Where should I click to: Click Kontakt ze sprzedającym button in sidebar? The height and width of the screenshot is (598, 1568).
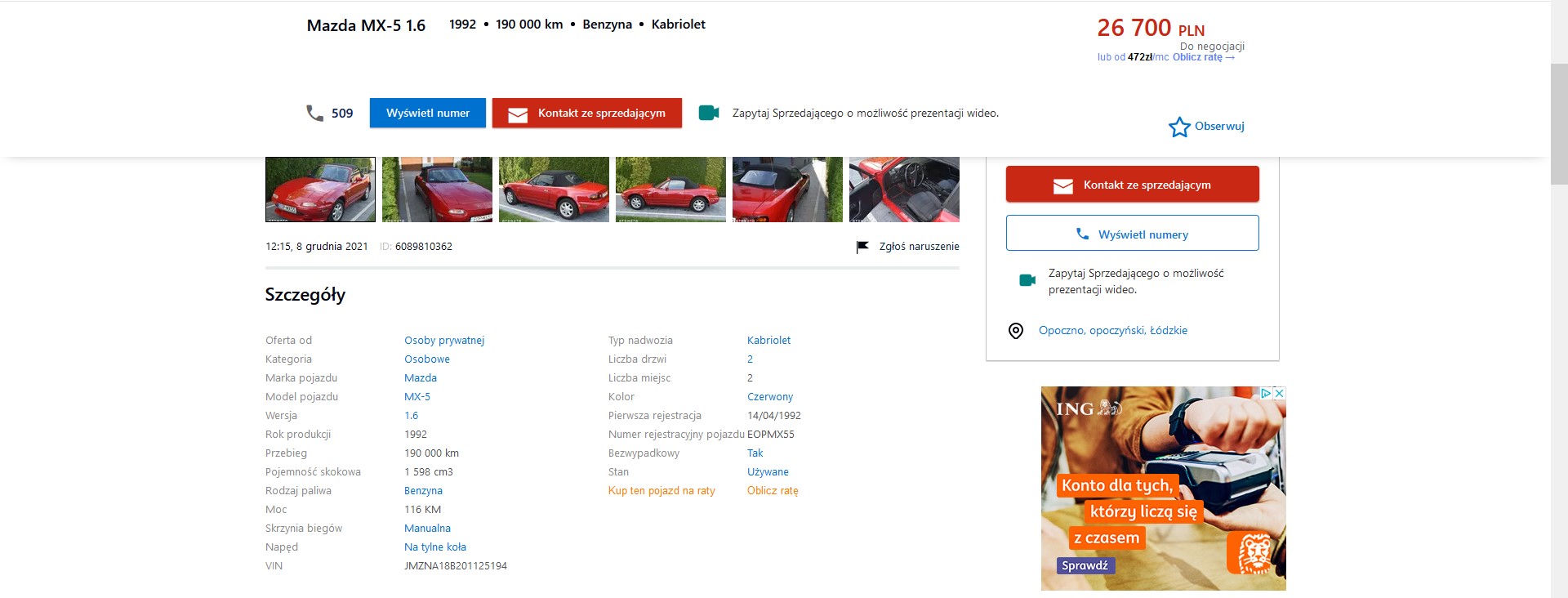[x=1133, y=185]
